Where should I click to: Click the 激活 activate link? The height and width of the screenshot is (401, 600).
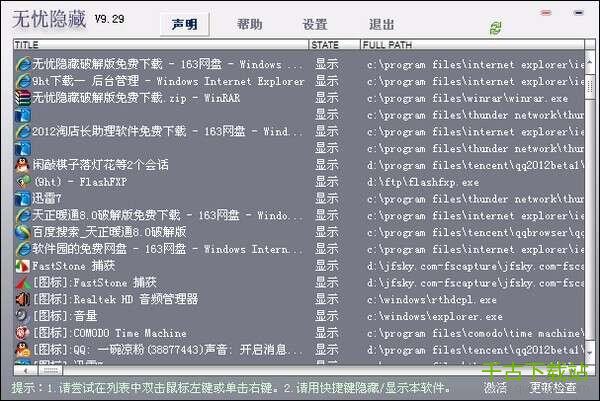point(495,388)
